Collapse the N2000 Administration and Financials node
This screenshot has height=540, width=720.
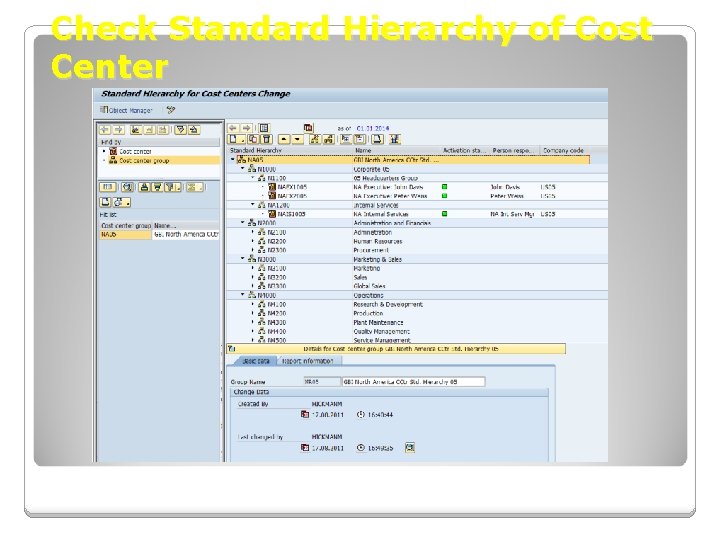243,223
